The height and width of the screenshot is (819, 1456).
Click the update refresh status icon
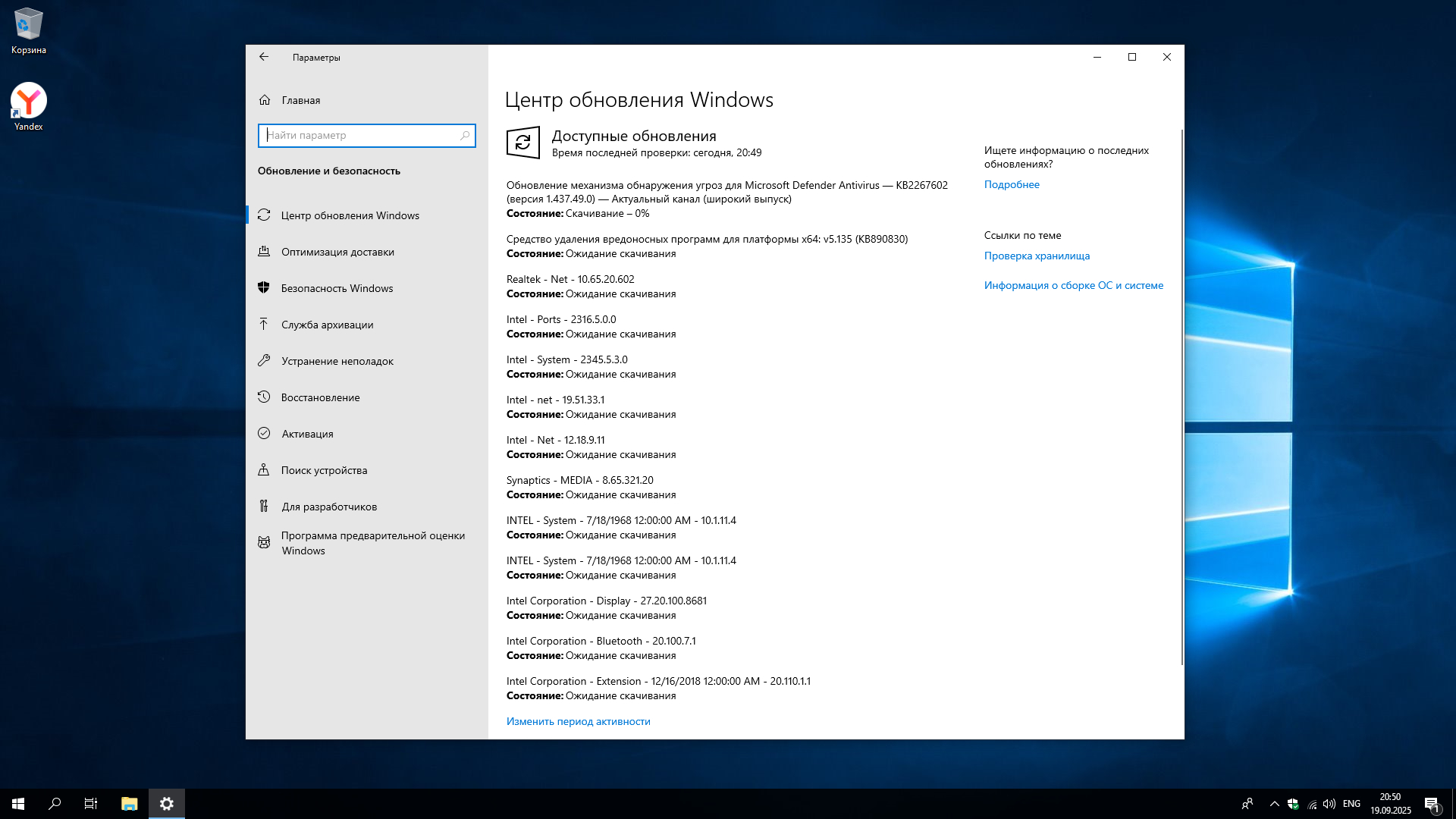[x=522, y=143]
